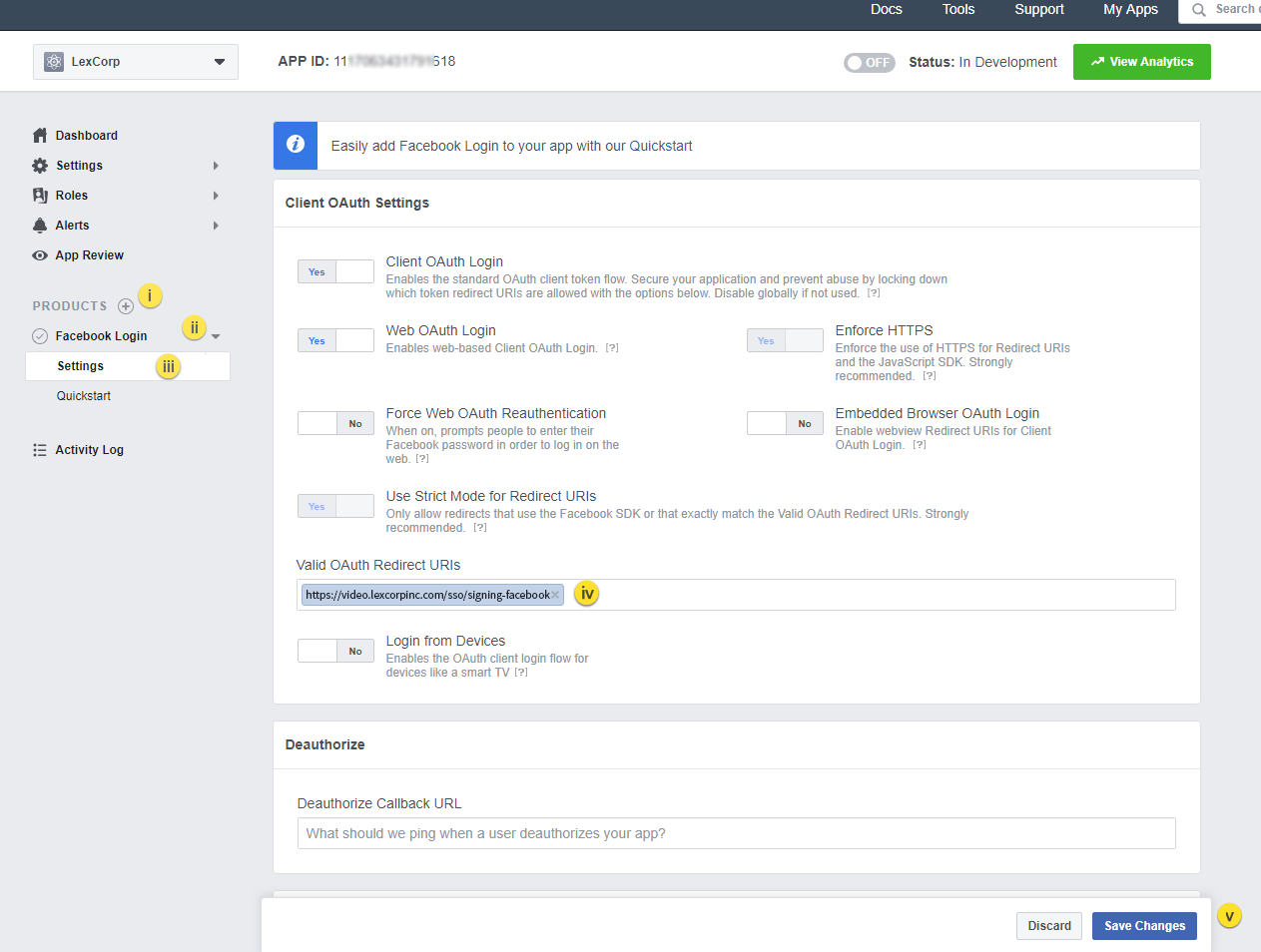Viewport: 1261px width, 952px height.
Task: Open the My Apps menu
Action: pyautogui.click(x=1130, y=10)
